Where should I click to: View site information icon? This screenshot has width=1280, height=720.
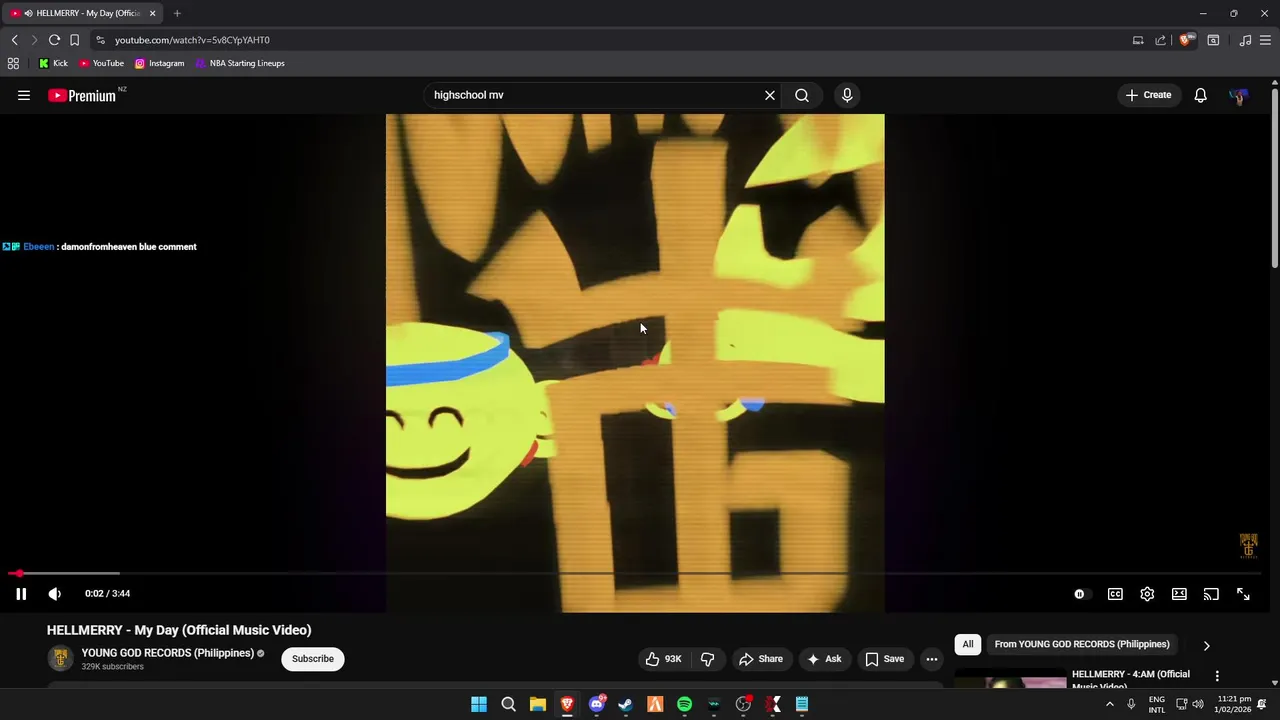[100, 40]
